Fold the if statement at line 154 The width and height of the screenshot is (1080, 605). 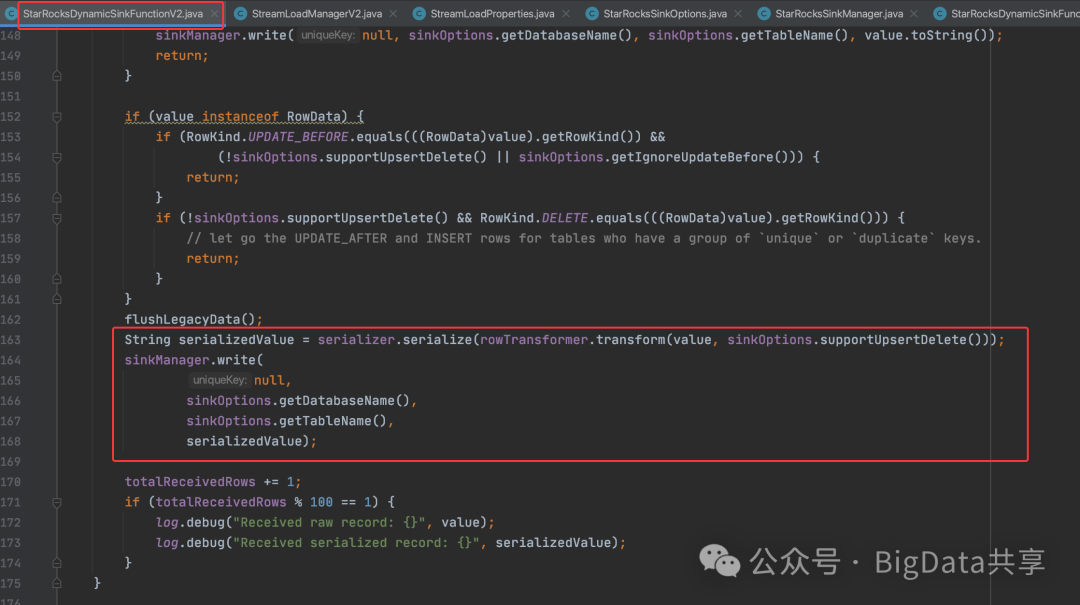57,158
